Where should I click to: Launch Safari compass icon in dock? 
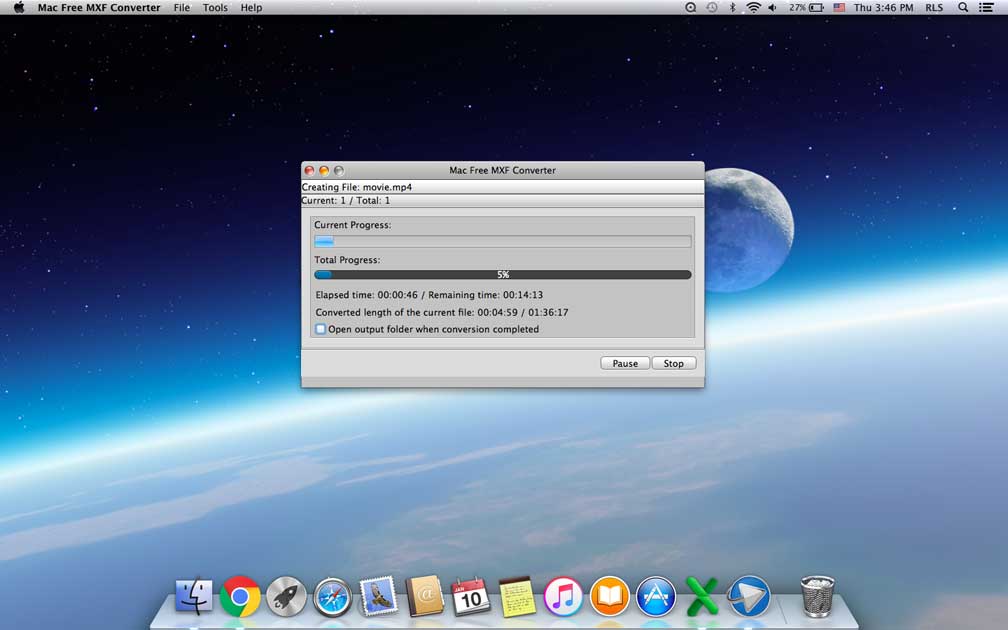332,597
